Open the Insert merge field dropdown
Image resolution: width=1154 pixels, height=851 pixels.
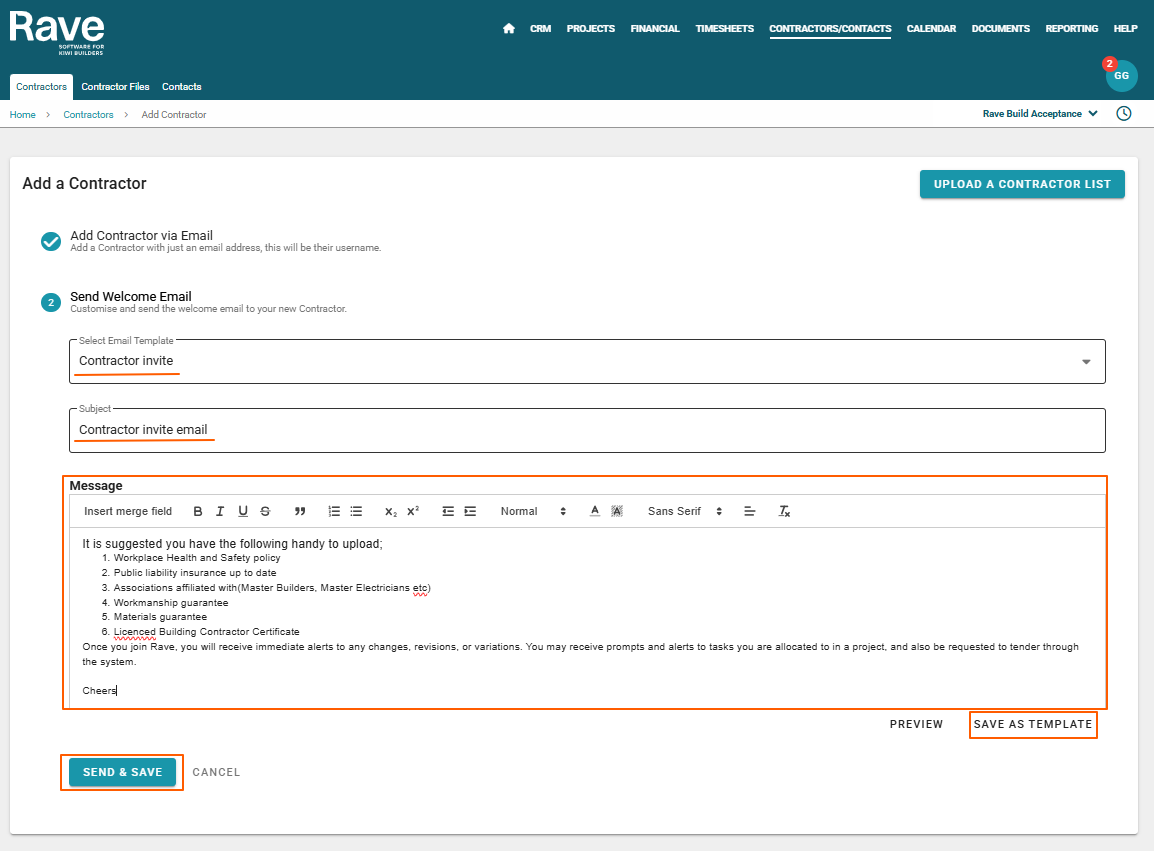pyautogui.click(x=128, y=511)
